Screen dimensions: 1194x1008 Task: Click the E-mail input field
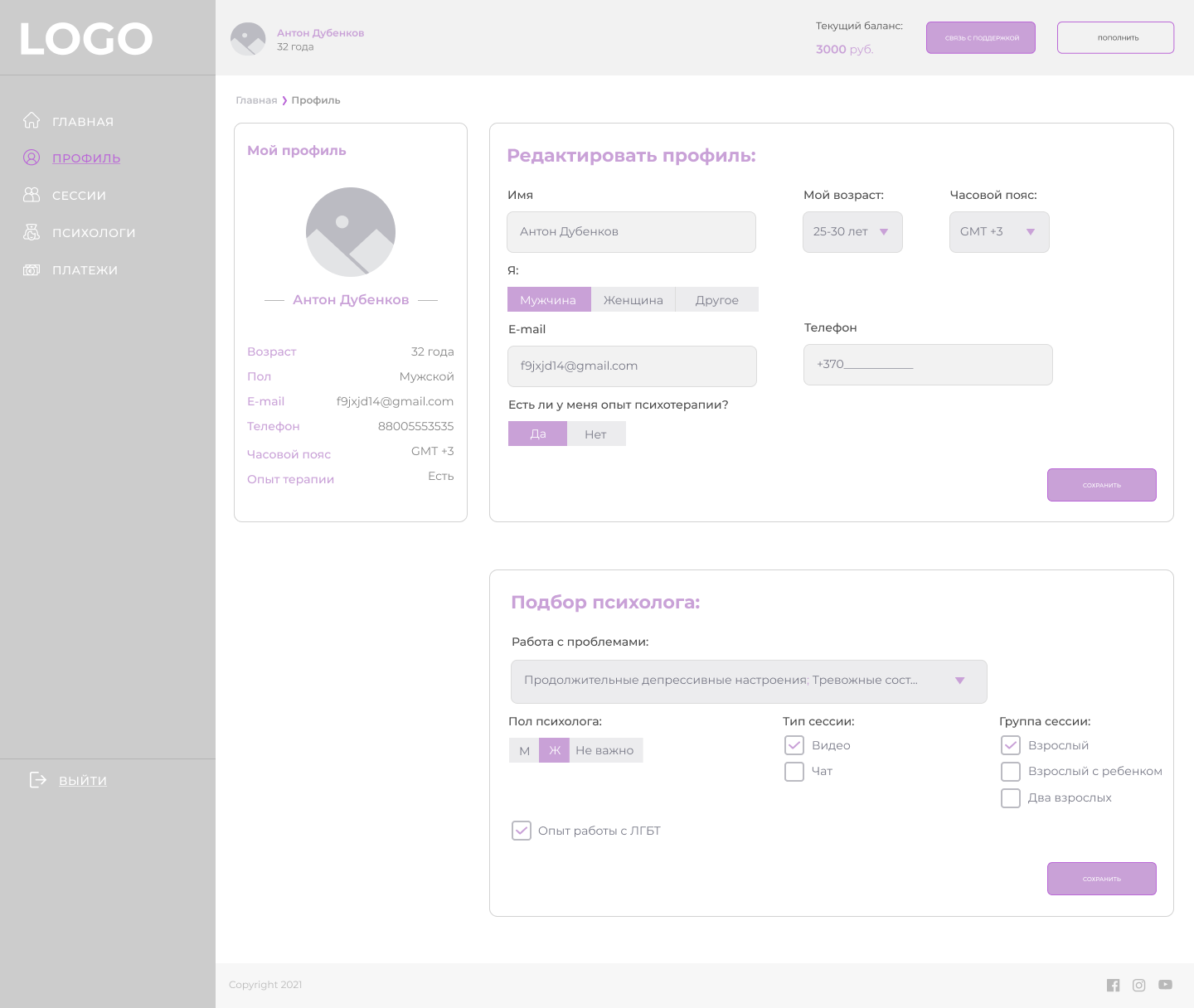click(632, 366)
